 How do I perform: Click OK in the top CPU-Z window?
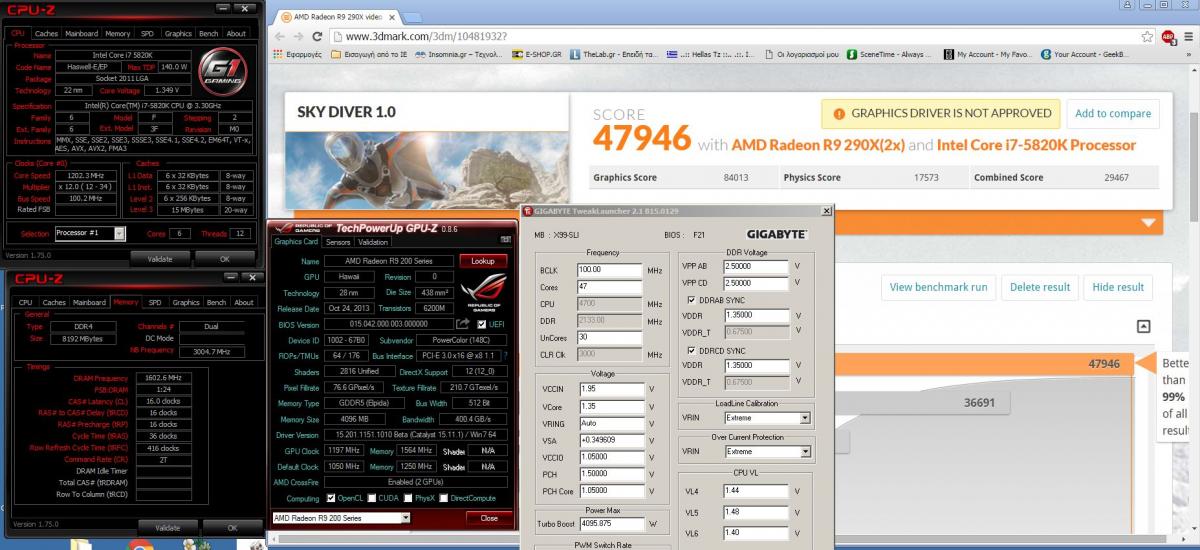224,258
